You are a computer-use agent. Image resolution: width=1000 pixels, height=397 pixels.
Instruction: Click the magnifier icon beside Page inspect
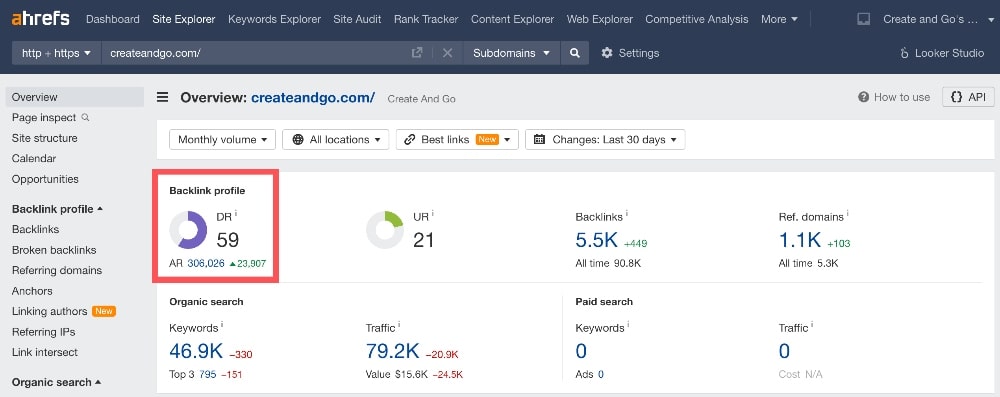tap(85, 117)
